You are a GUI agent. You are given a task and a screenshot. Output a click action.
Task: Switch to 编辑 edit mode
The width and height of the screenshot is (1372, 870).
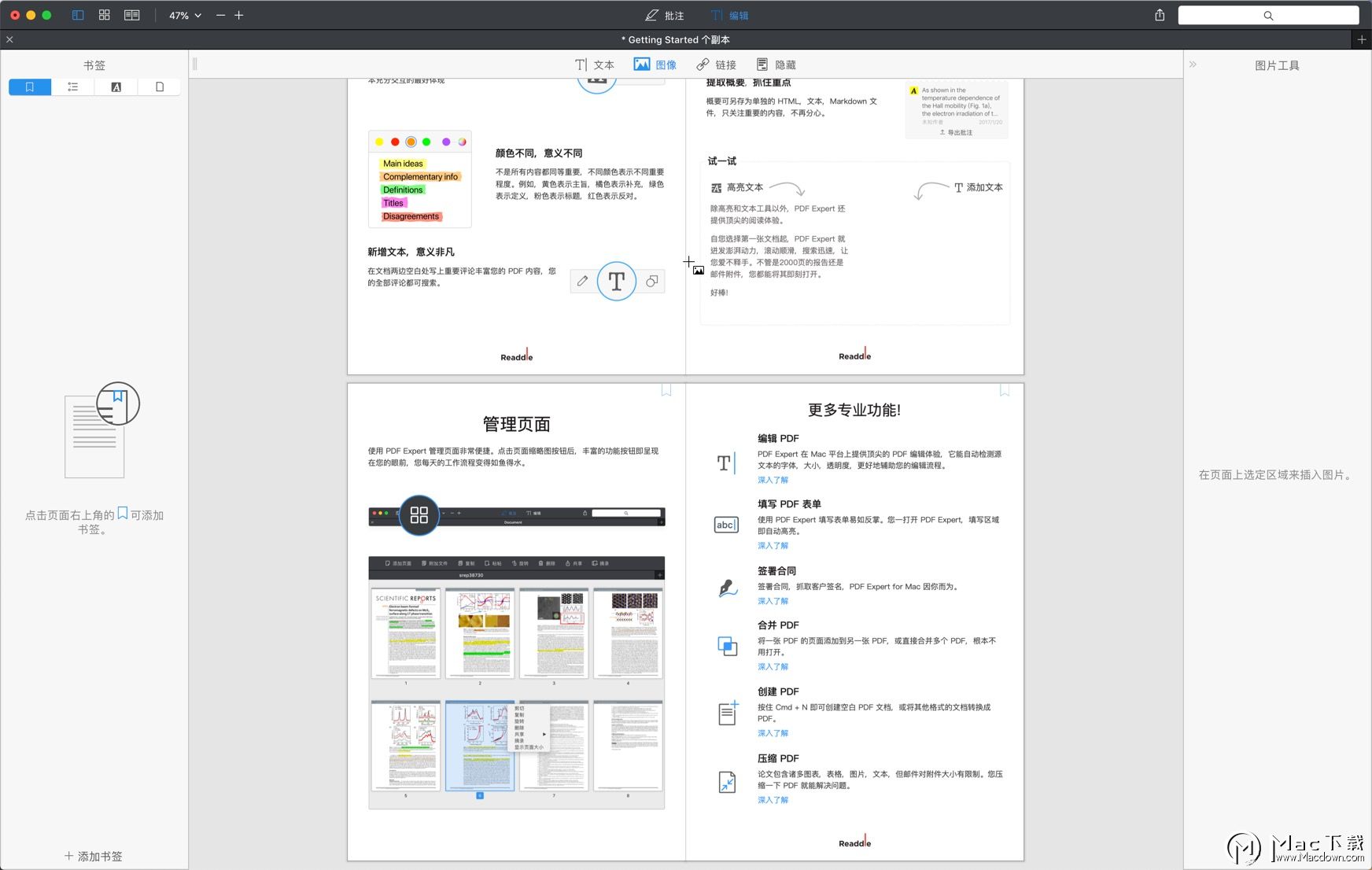pyautogui.click(x=730, y=16)
